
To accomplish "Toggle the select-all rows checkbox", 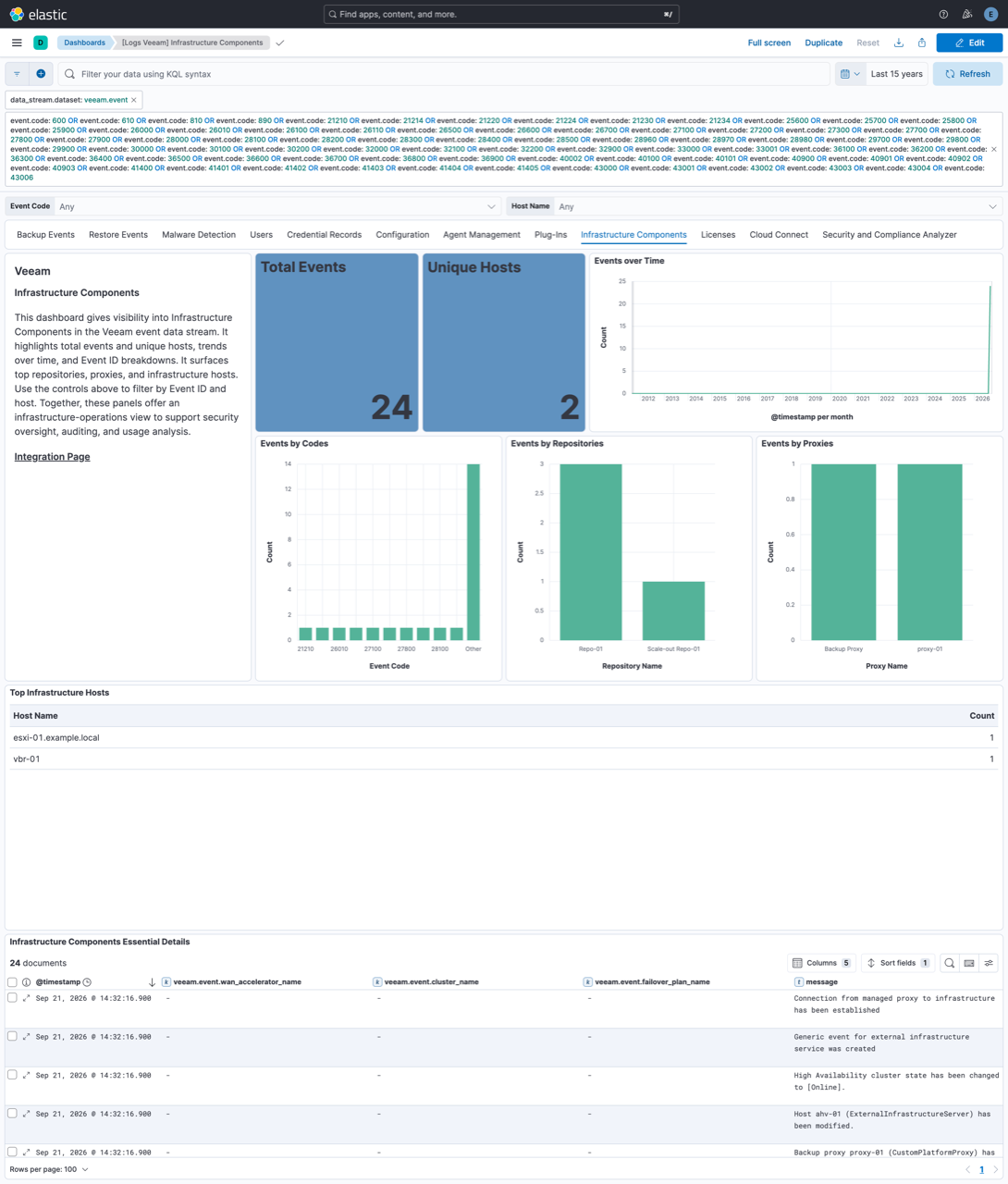I will (x=12, y=982).
